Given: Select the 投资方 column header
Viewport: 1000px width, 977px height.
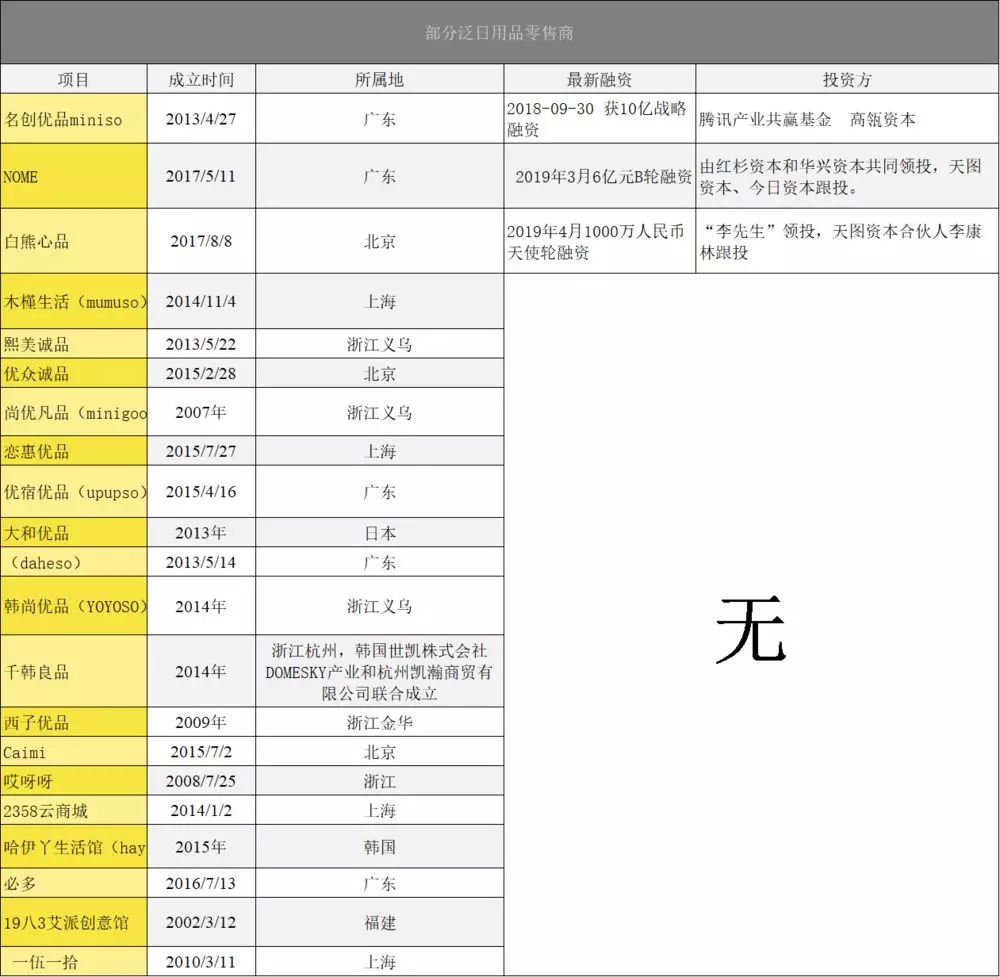Looking at the screenshot, I should (x=847, y=79).
